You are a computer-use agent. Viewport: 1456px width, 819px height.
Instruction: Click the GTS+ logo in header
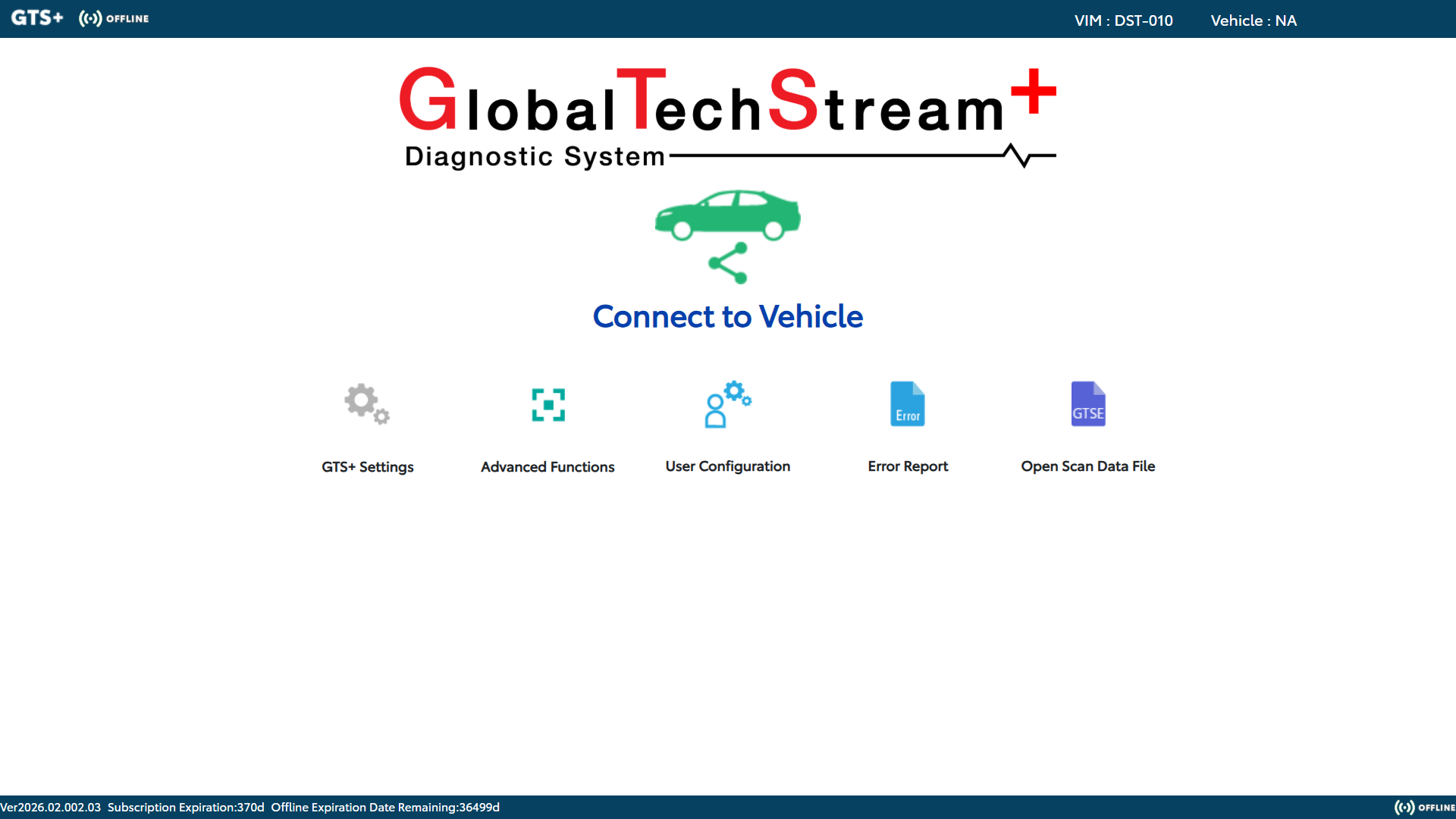pyautogui.click(x=37, y=18)
